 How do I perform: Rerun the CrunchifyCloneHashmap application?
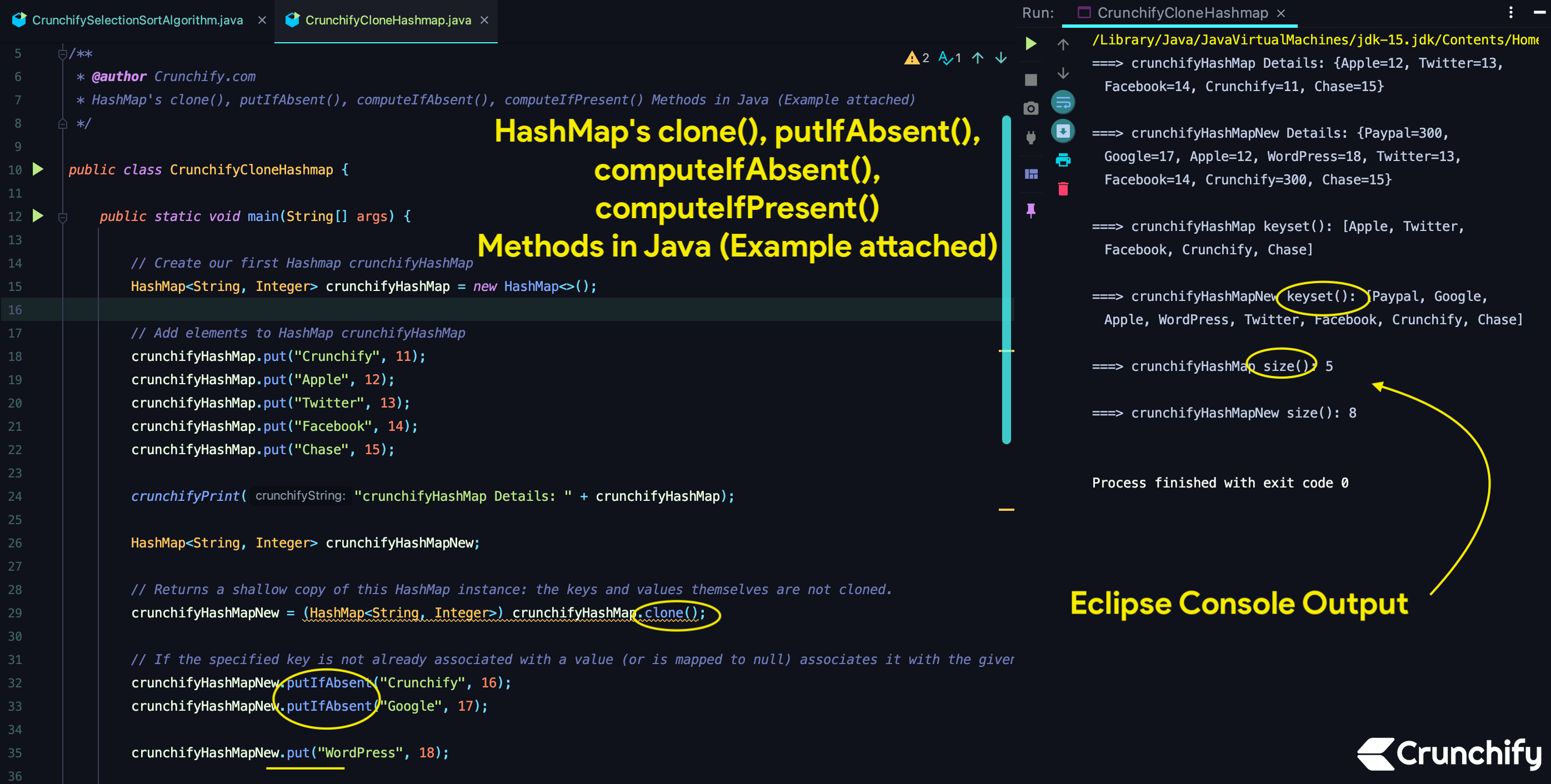(x=1031, y=43)
